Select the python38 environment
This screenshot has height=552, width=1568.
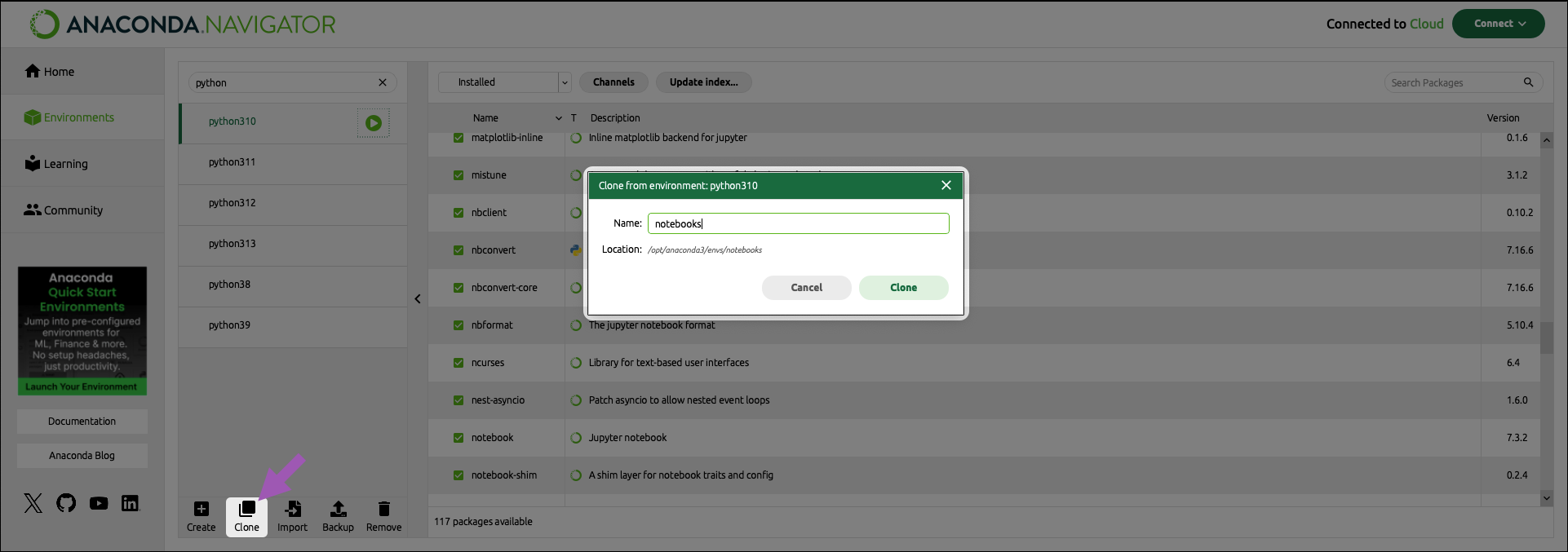pyautogui.click(x=293, y=285)
